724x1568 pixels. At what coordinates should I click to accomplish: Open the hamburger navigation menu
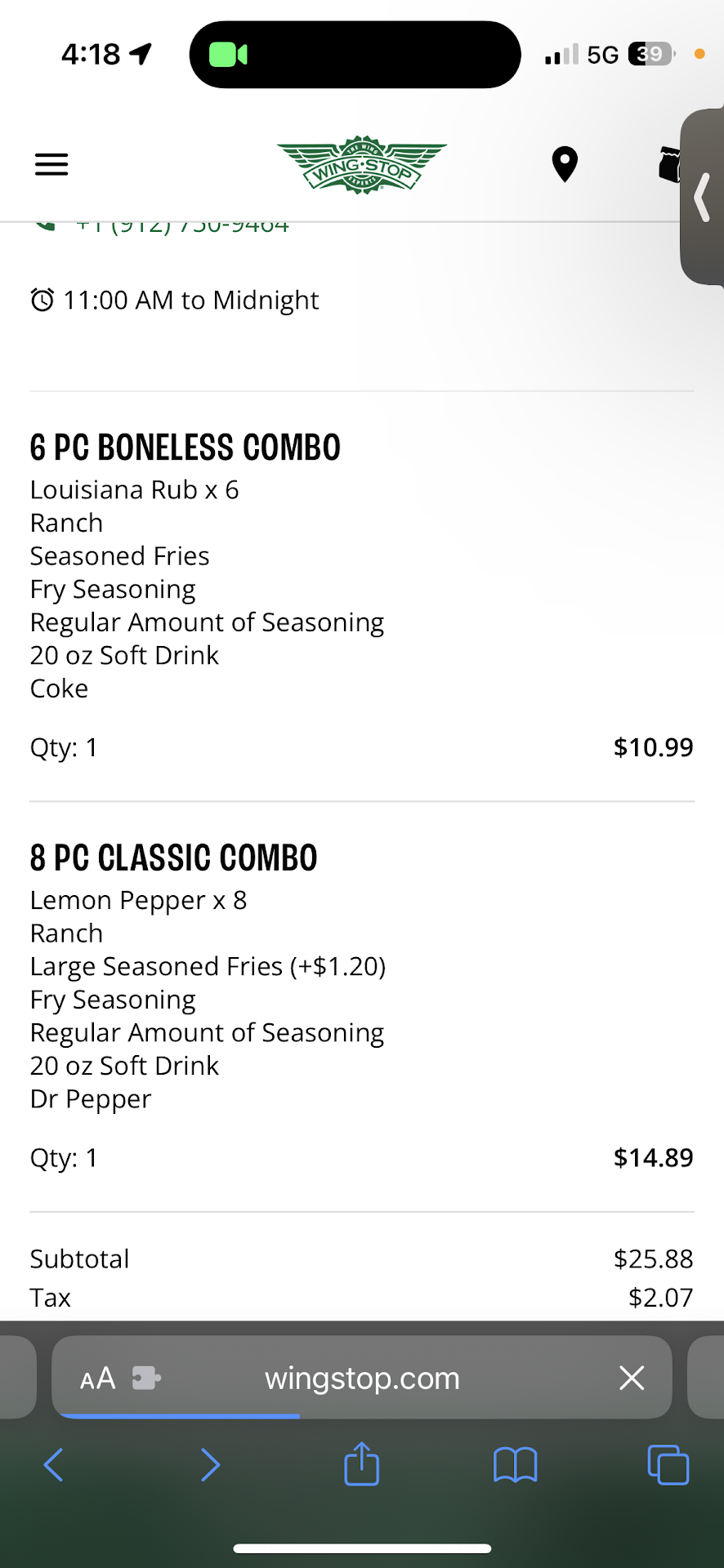coord(51,165)
